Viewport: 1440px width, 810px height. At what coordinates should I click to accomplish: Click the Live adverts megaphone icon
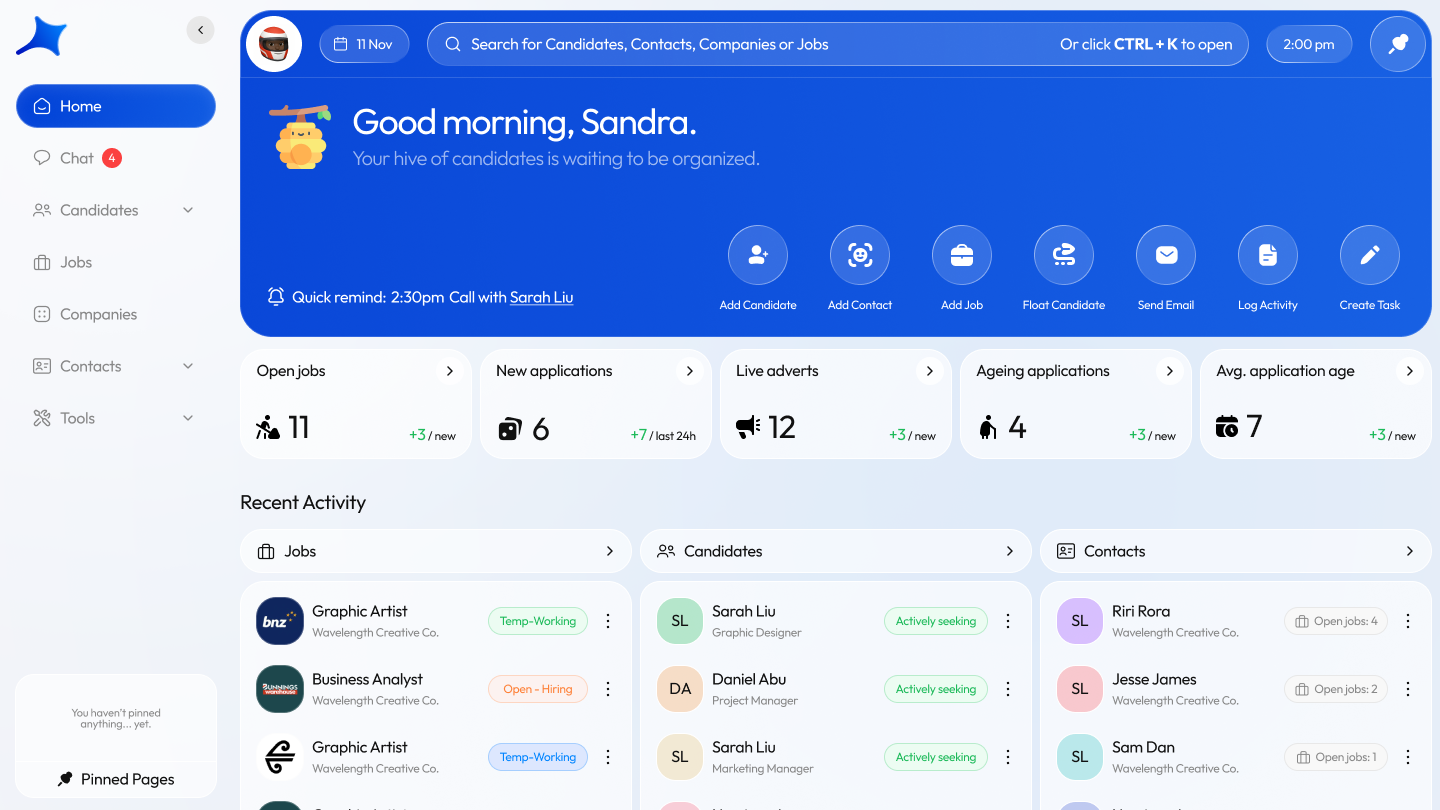click(749, 428)
